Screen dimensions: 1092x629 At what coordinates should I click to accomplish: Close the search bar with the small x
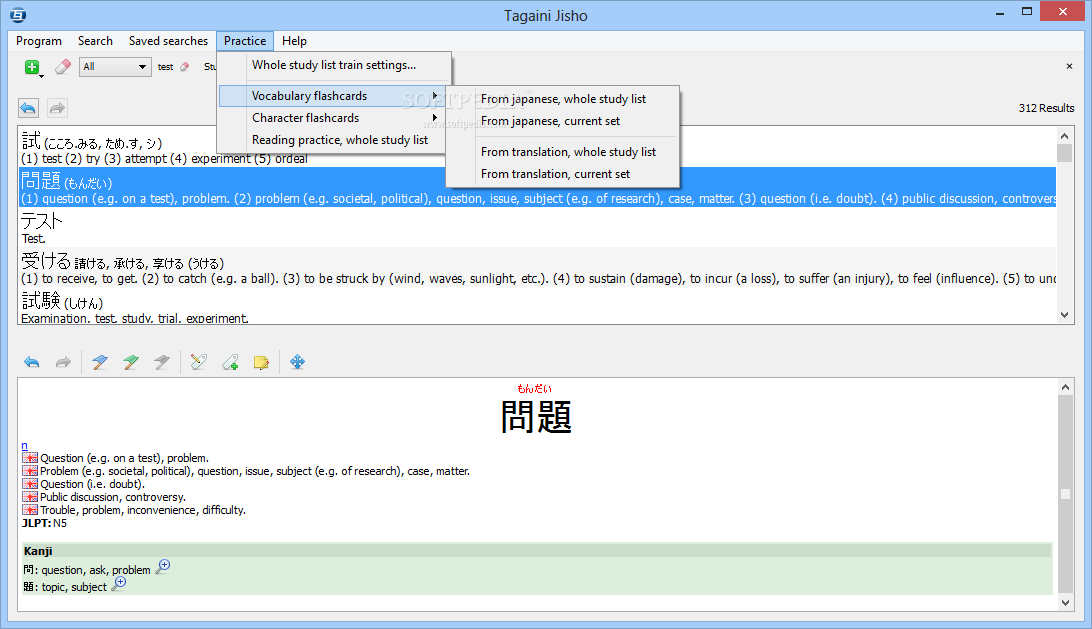(x=1069, y=66)
